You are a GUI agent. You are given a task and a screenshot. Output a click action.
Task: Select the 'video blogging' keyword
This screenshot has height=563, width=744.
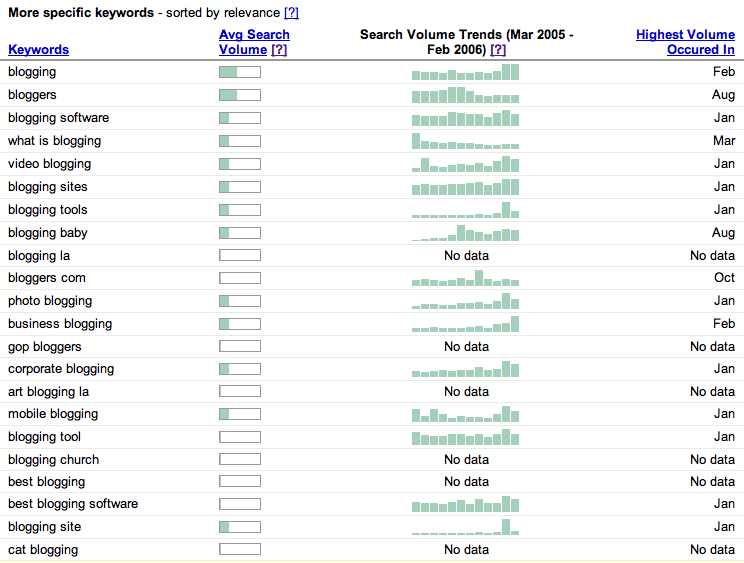click(x=49, y=164)
